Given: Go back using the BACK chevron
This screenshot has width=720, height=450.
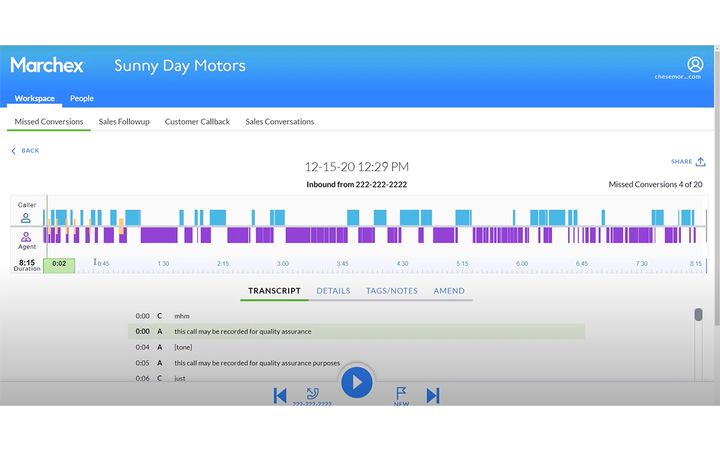Looking at the screenshot, I should 13,151.
